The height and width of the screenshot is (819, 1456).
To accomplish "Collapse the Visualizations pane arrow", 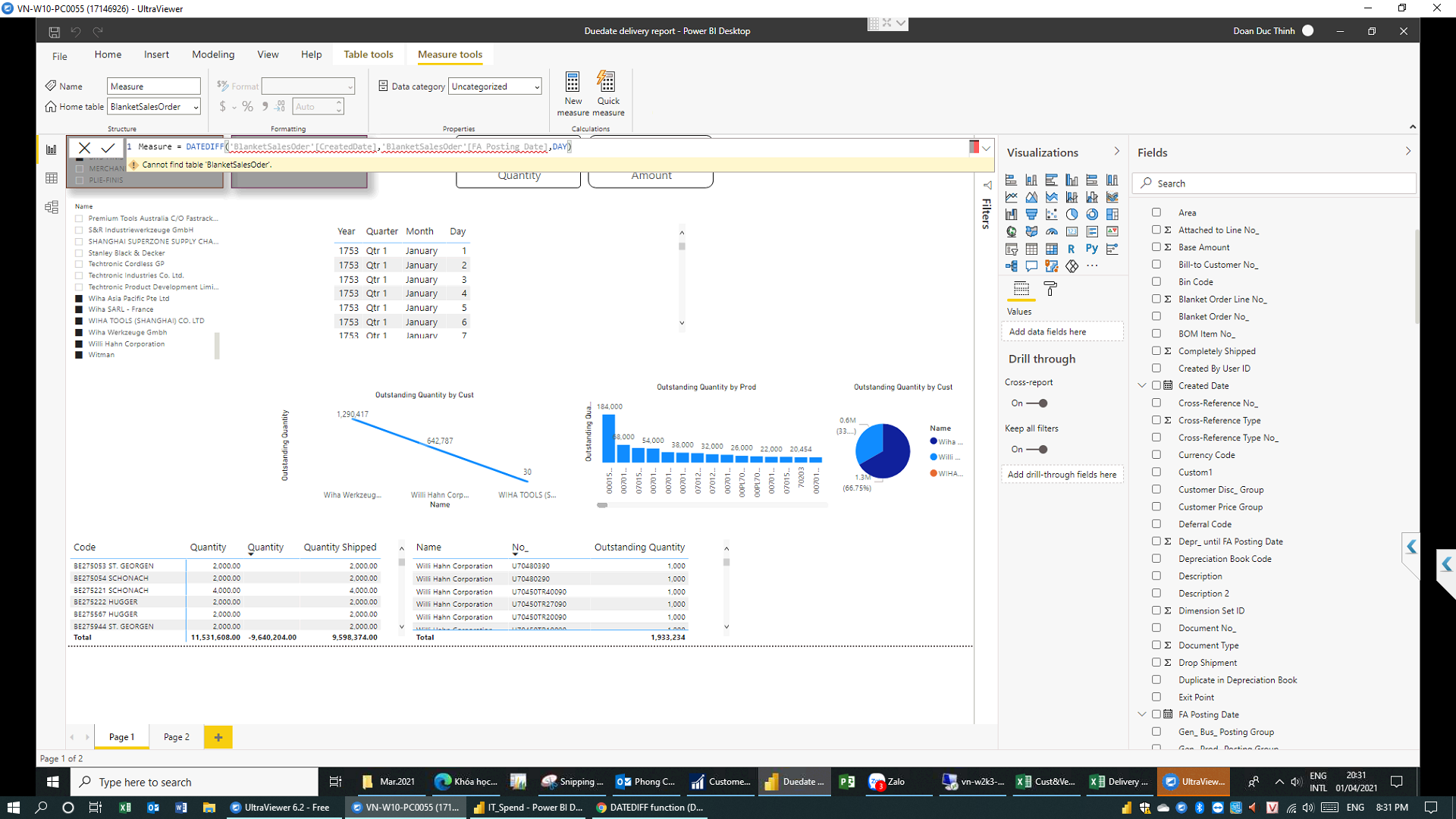I will (1116, 152).
